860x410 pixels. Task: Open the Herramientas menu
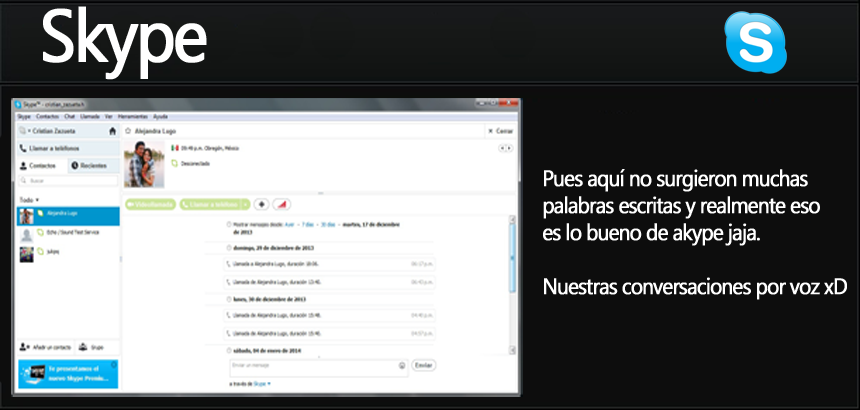tap(133, 117)
